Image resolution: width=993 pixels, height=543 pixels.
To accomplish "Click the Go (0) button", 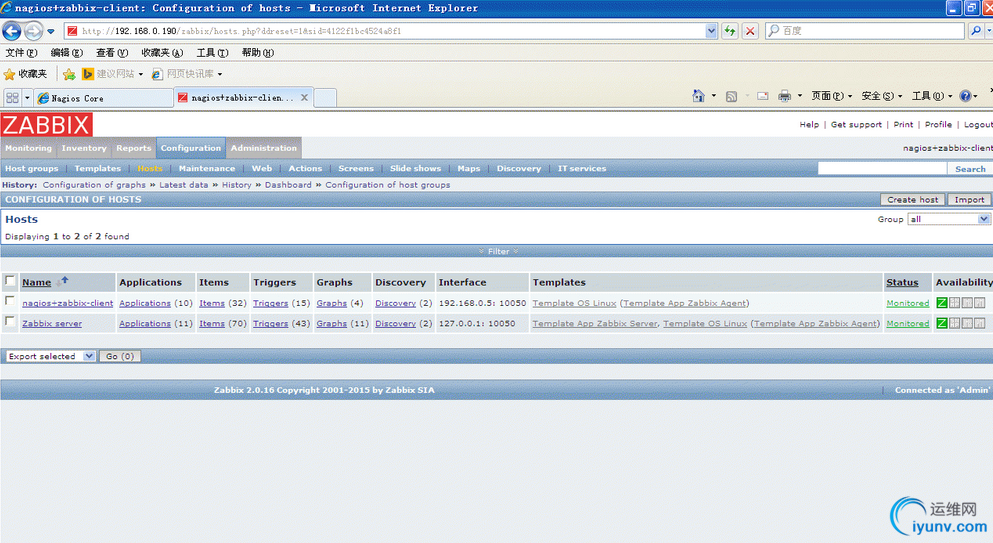I will pyautogui.click(x=120, y=356).
